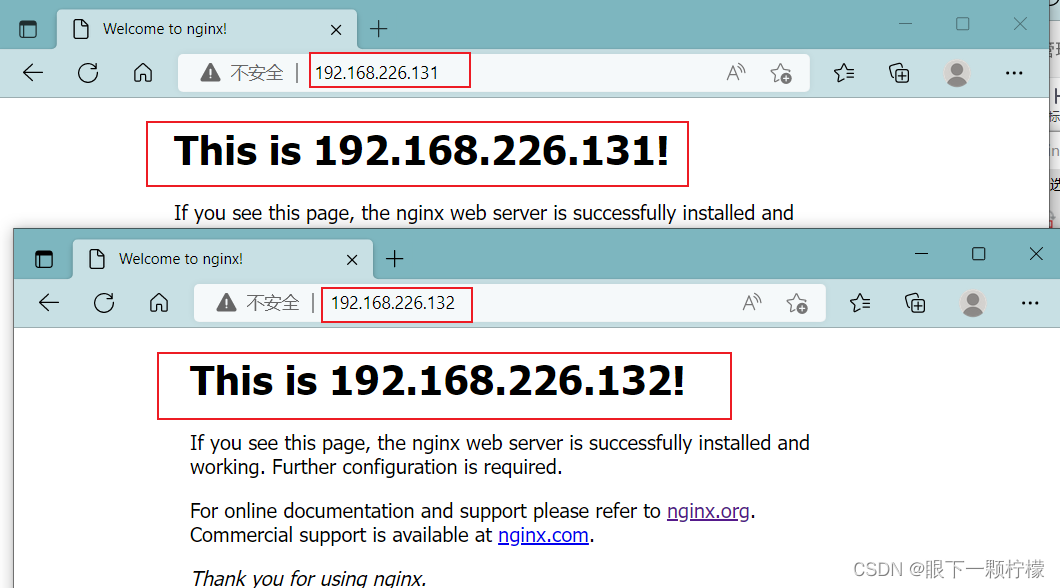Open favorites list in the 192.168.226.131 window

point(844,72)
